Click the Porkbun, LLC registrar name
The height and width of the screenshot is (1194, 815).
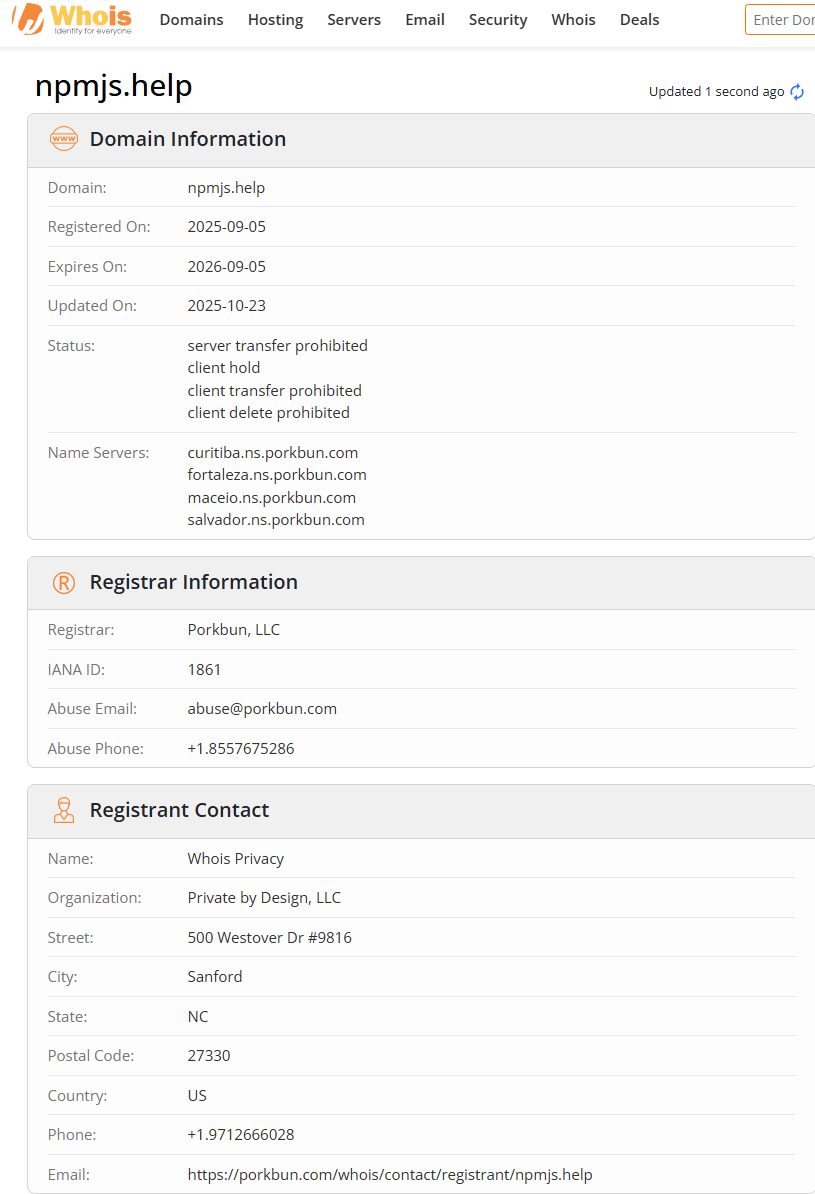(x=234, y=629)
